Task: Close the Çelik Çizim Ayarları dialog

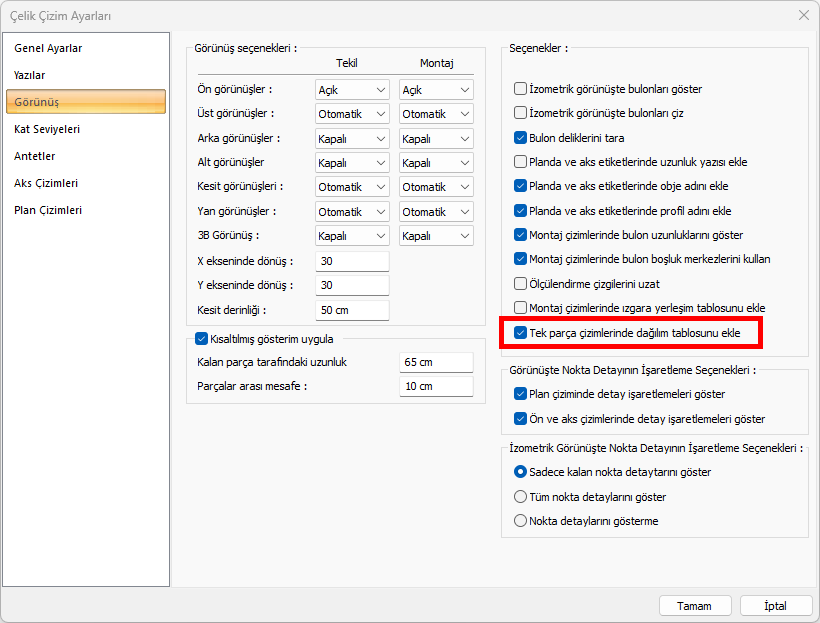Action: tap(803, 15)
